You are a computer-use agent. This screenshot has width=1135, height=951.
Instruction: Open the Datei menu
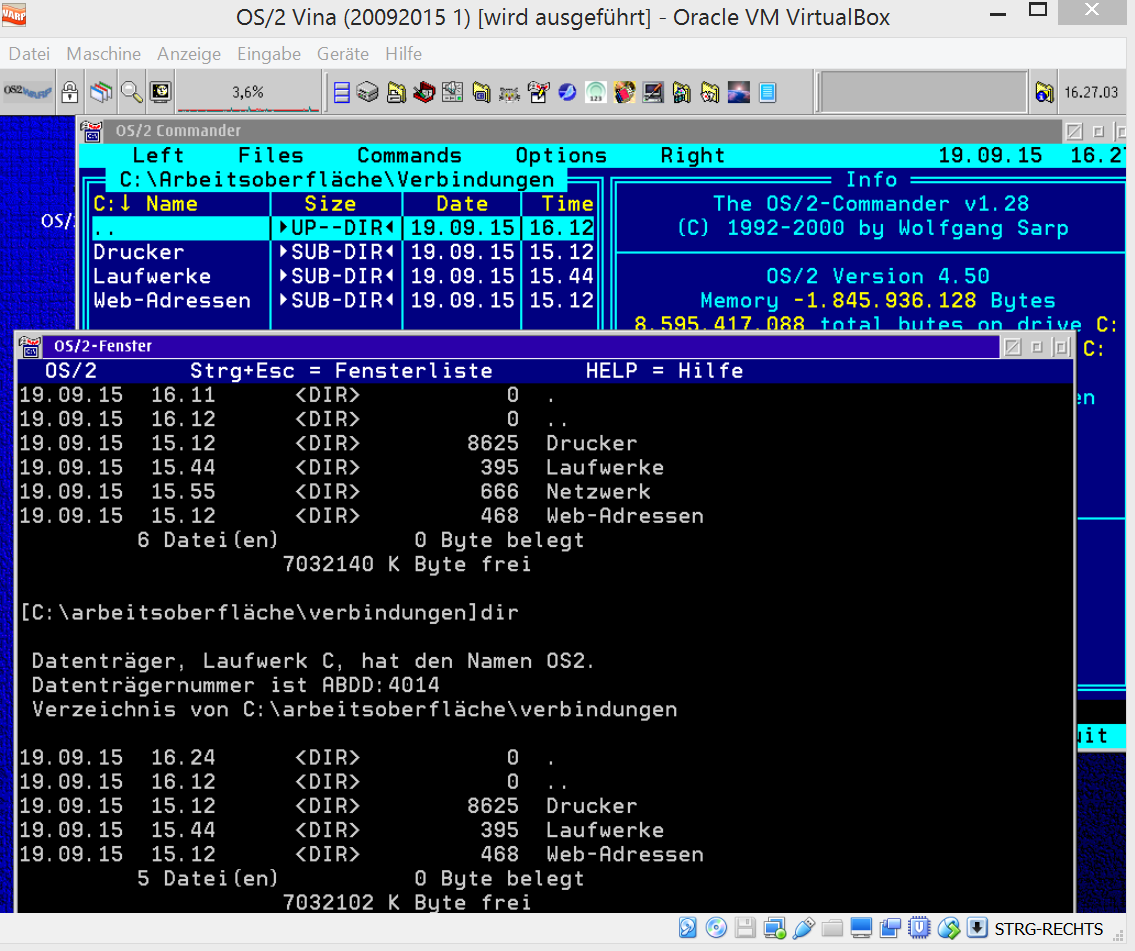29,54
